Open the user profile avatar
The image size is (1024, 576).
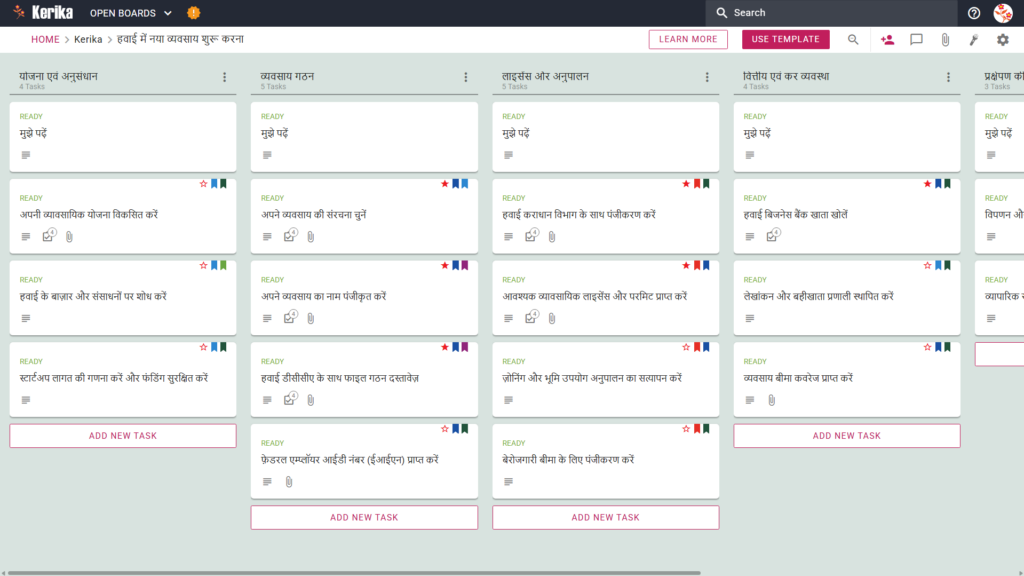pyautogui.click(x=1003, y=12)
